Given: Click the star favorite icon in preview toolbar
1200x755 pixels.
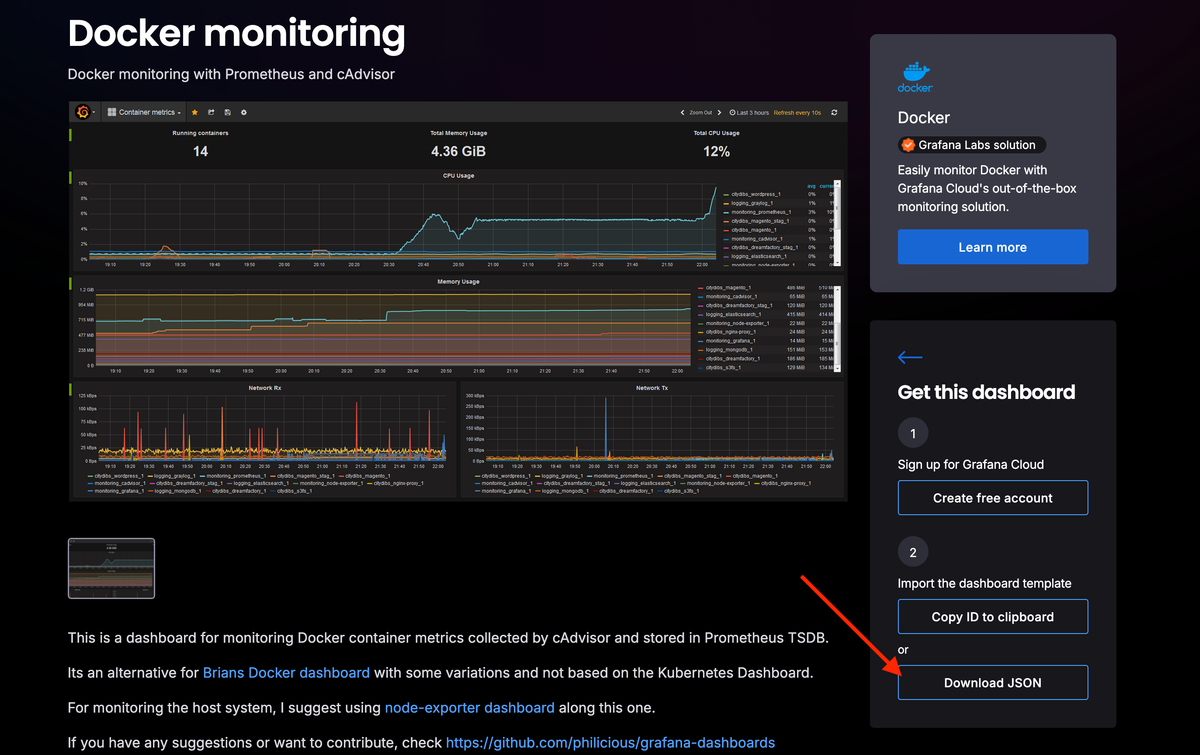Looking at the screenshot, I should (195, 113).
